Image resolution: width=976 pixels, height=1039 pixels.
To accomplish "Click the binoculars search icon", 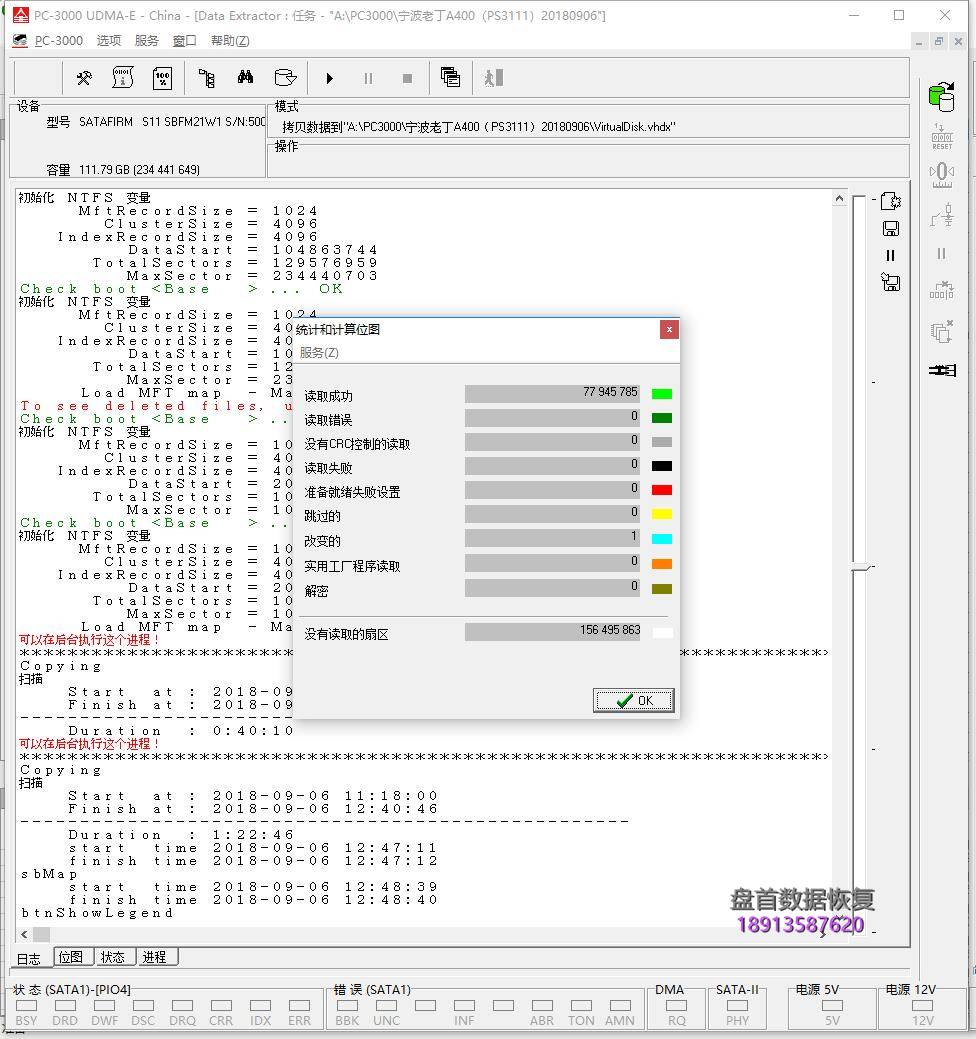I will pos(245,78).
